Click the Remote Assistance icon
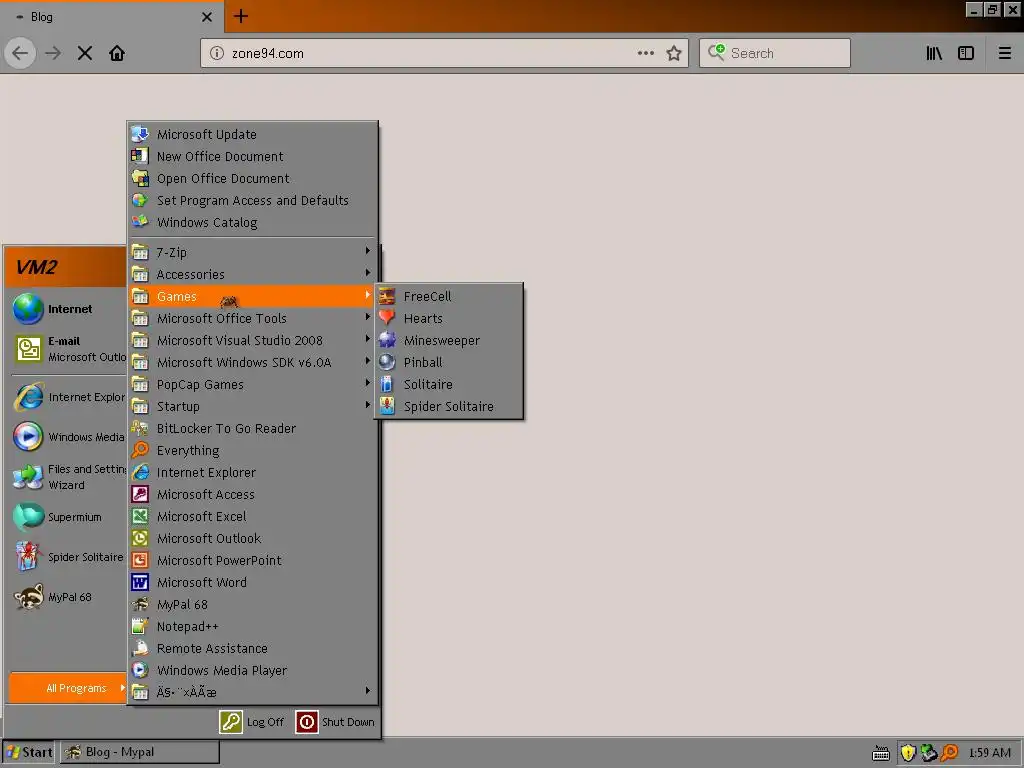 [x=140, y=648]
